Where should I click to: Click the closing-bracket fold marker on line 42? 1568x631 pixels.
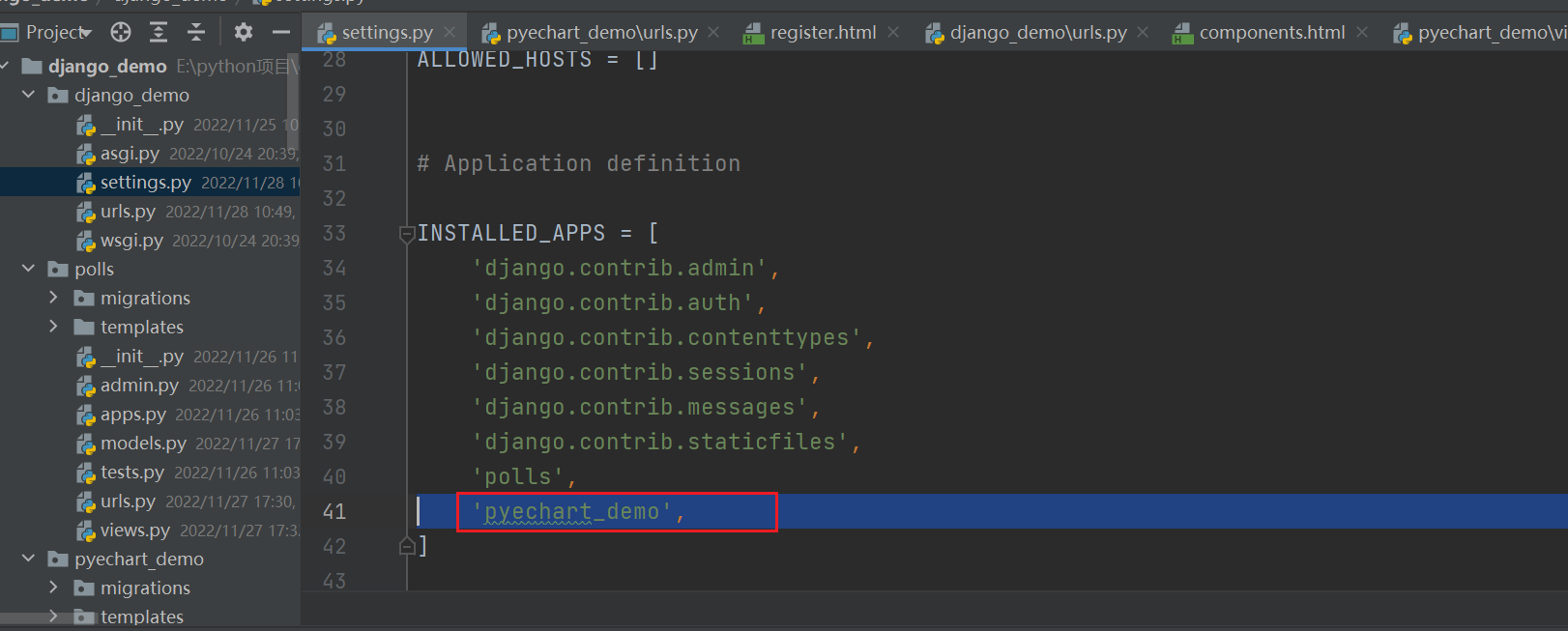point(407,546)
